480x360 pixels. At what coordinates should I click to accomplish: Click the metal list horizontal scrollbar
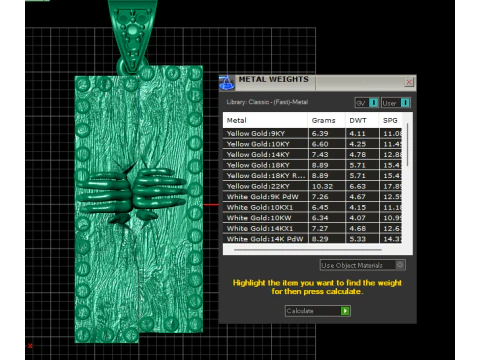coord(308,249)
